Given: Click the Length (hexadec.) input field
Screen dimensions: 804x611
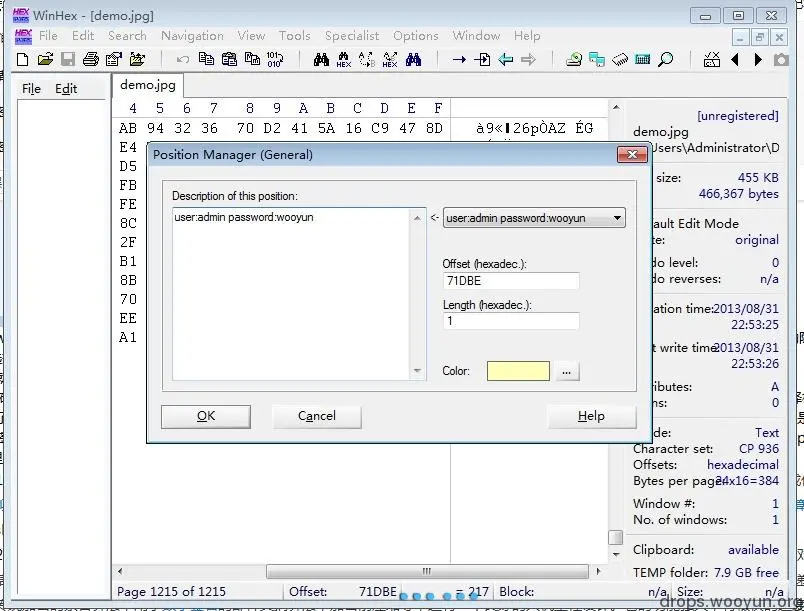Looking at the screenshot, I should [x=511, y=321].
